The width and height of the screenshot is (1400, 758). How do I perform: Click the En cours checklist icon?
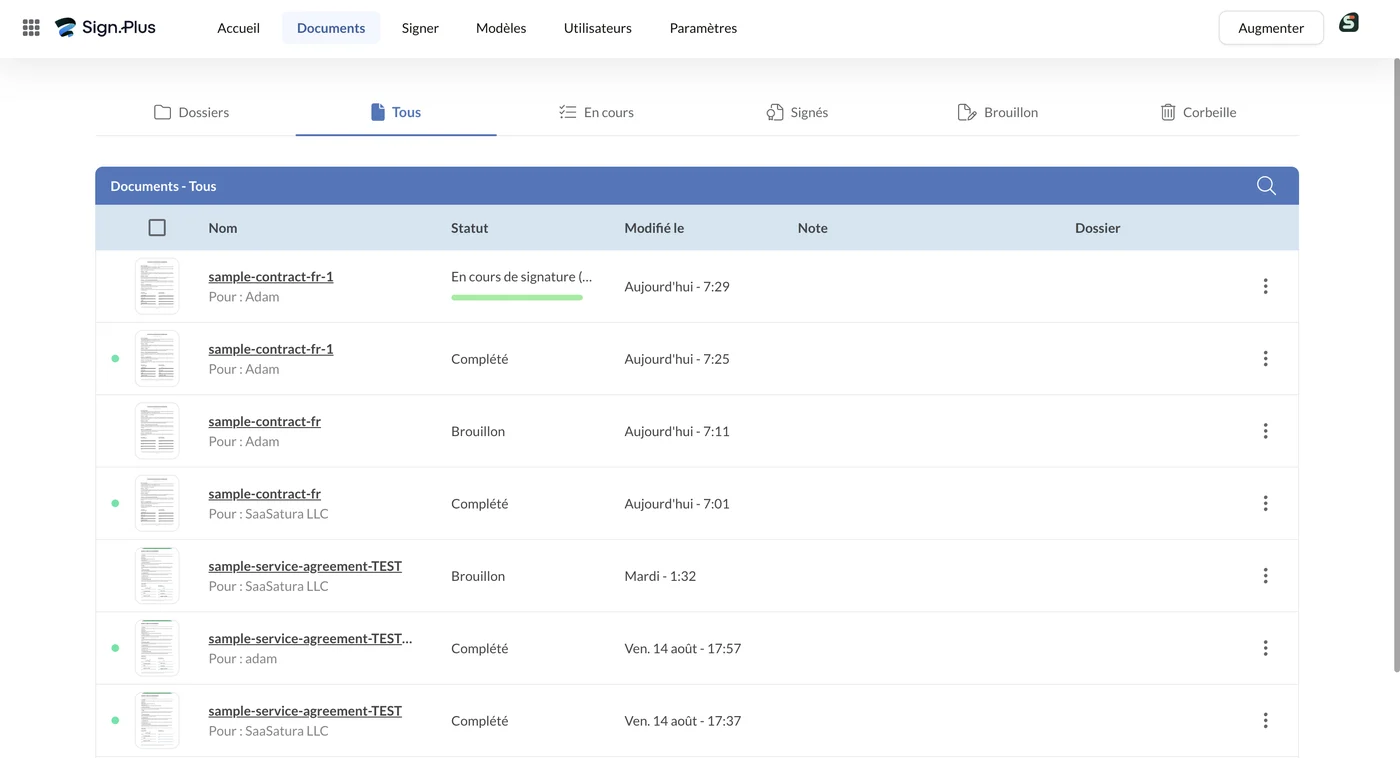tap(567, 112)
